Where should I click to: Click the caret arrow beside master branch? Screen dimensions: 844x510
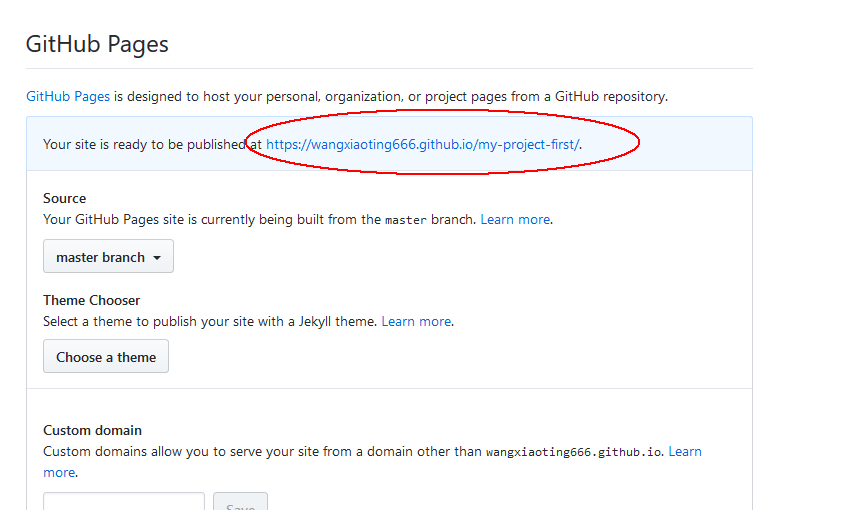[157, 258]
